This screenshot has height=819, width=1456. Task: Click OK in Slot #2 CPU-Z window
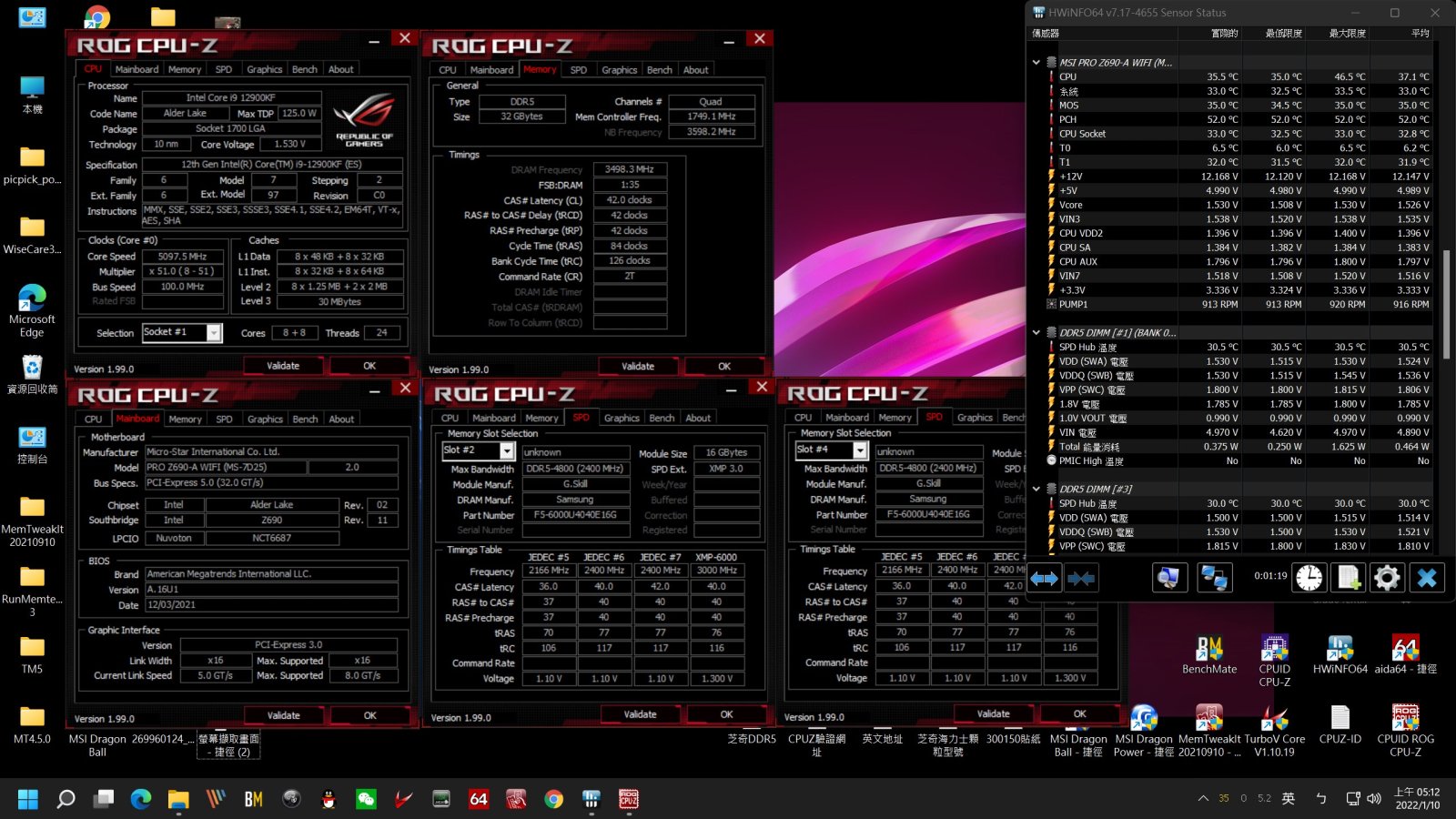click(726, 715)
